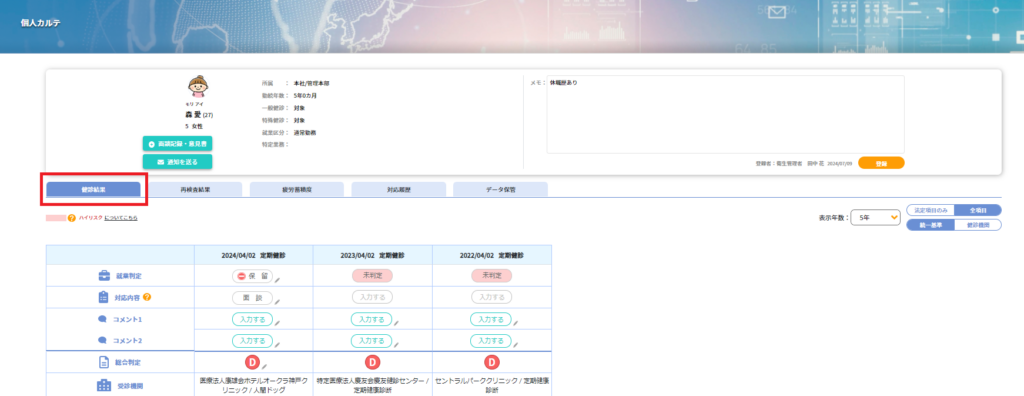Click 入力する for 2024 コメント2
The width and height of the screenshot is (1024, 396).
click(x=253, y=340)
